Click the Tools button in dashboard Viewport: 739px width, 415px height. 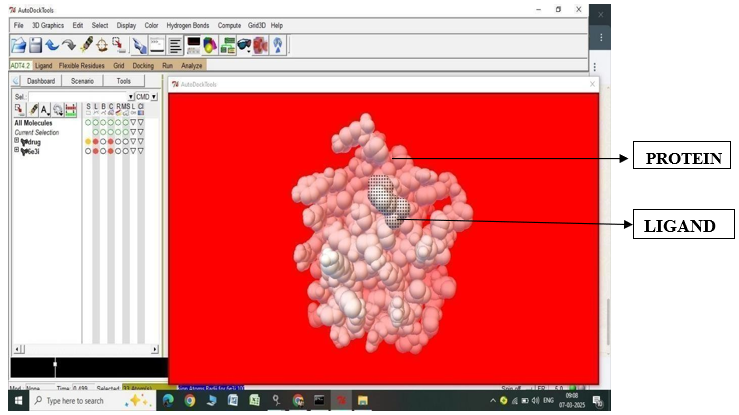(x=123, y=81)
